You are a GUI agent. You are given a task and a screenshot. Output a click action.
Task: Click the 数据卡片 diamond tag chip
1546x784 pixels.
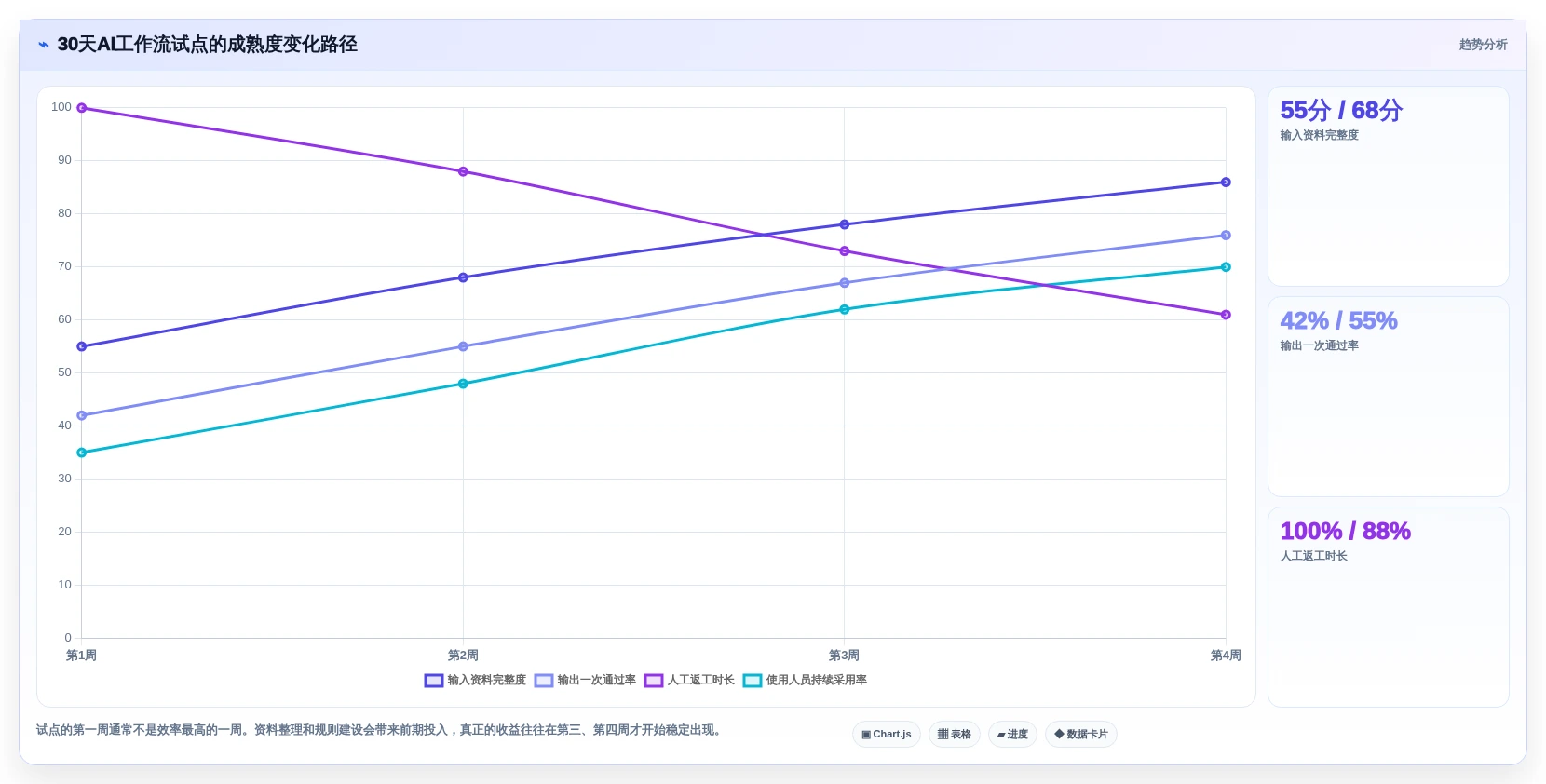[1081, 735]
